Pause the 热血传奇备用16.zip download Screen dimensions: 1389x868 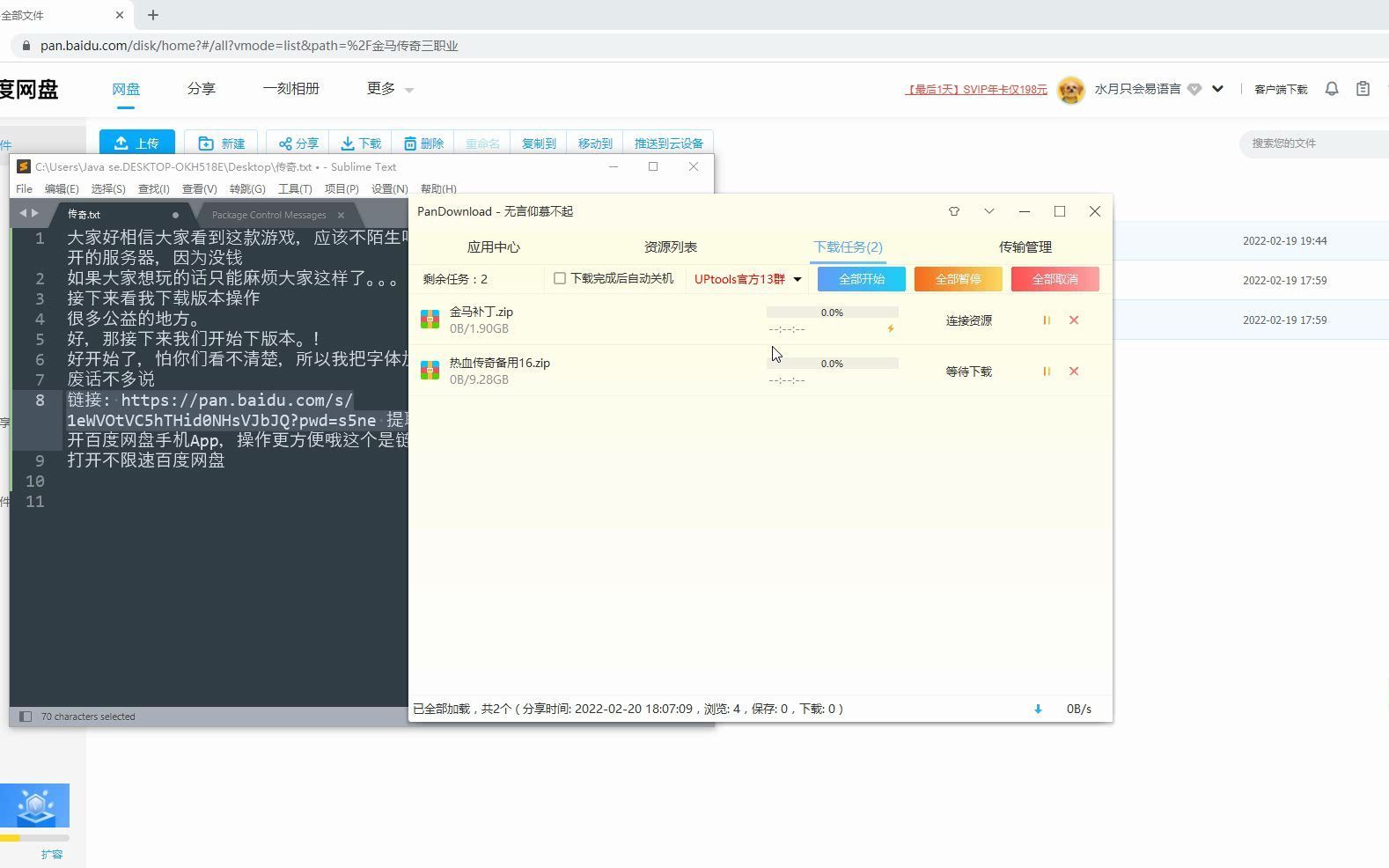[x=1047, y=371]
